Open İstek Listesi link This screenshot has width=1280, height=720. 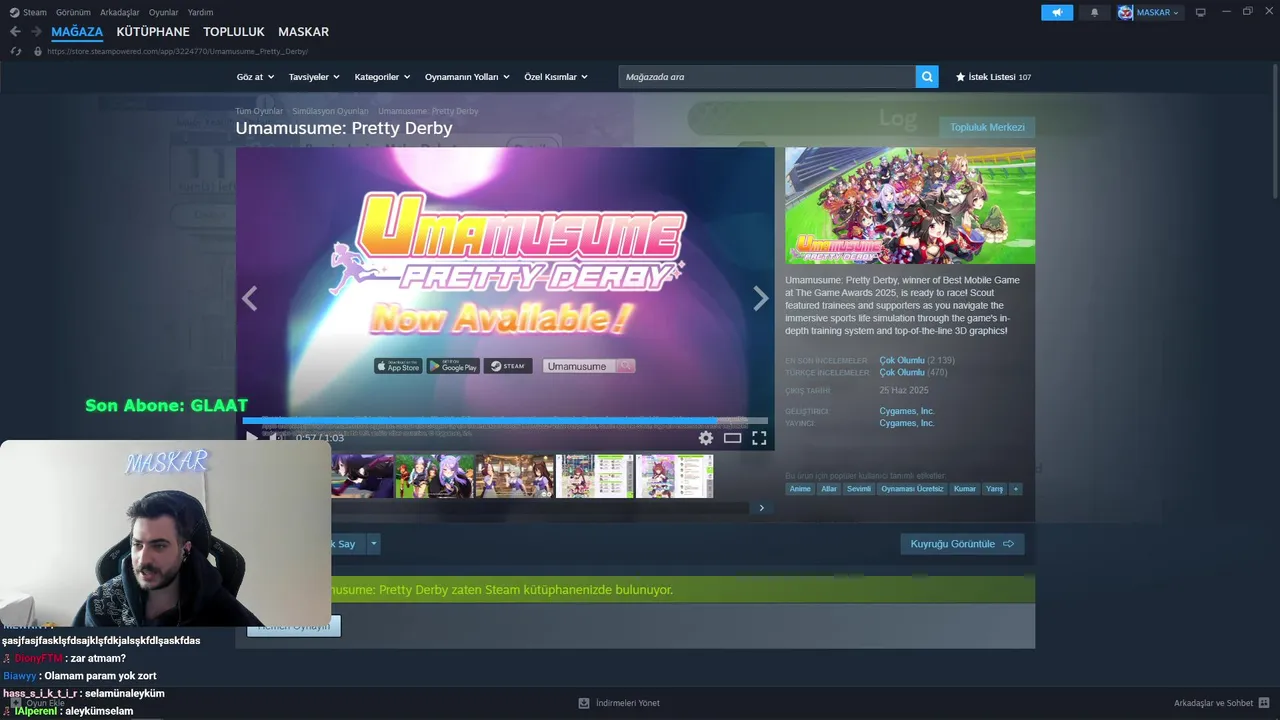point(992,77)
